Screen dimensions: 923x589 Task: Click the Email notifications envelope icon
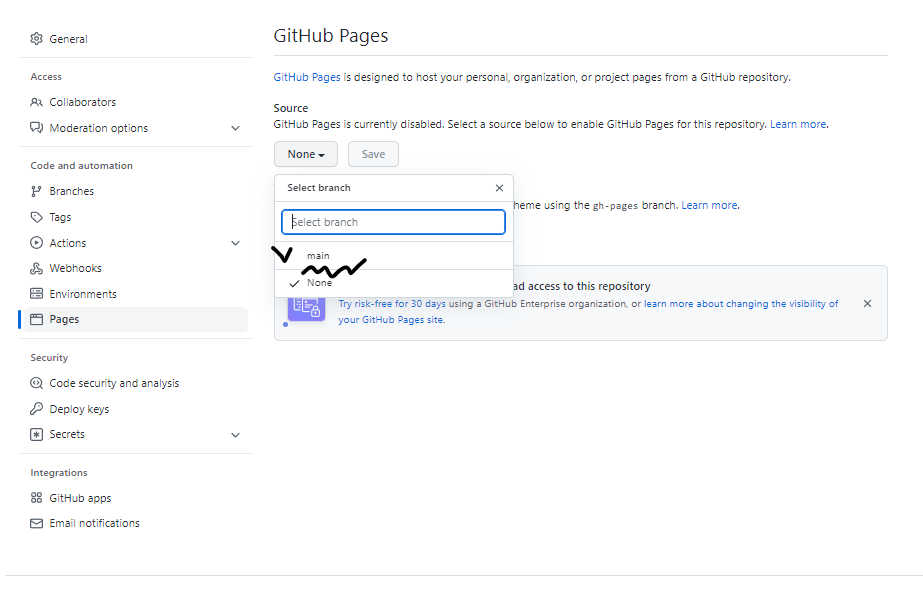(36, 523)
